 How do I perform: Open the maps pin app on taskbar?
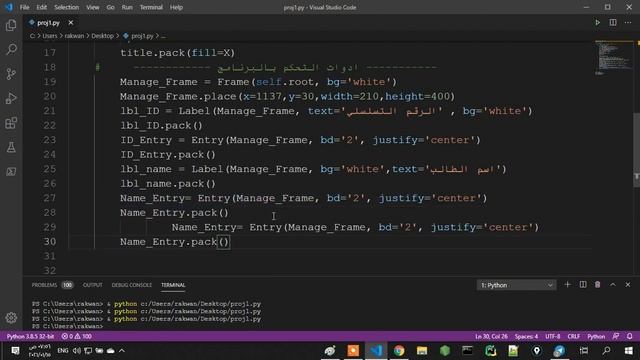[536, 351]
